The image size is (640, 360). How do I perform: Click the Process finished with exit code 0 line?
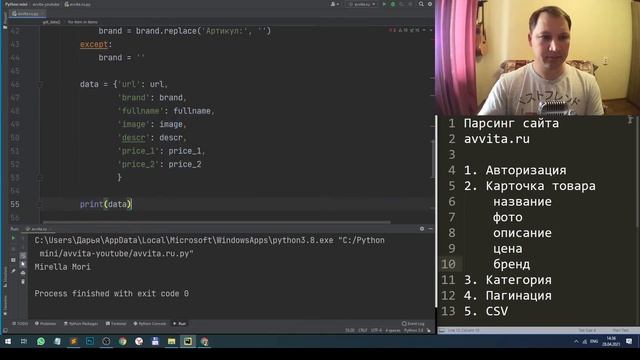(111, 293)
